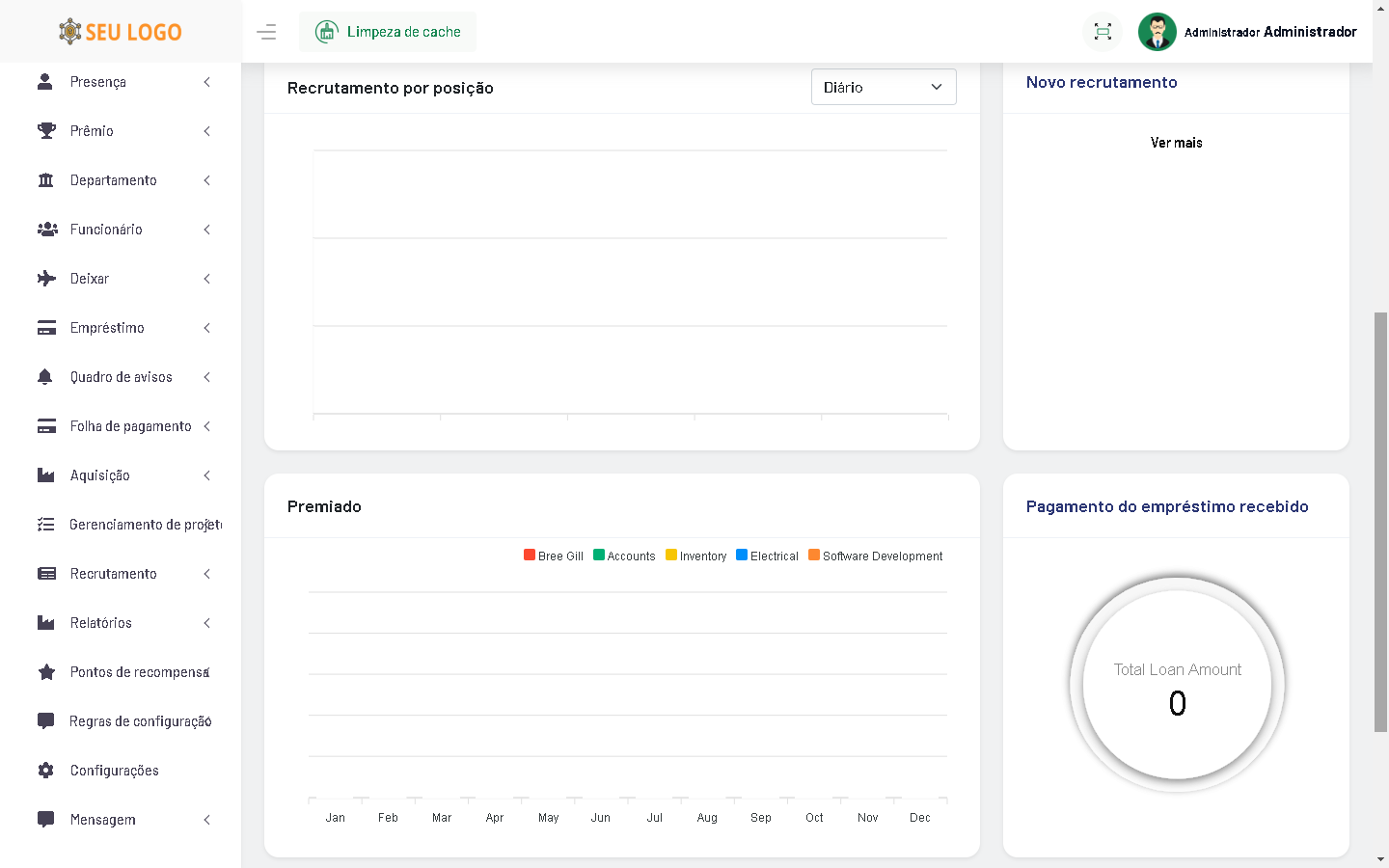Click the gear icon for Configurações

[45, 771]
